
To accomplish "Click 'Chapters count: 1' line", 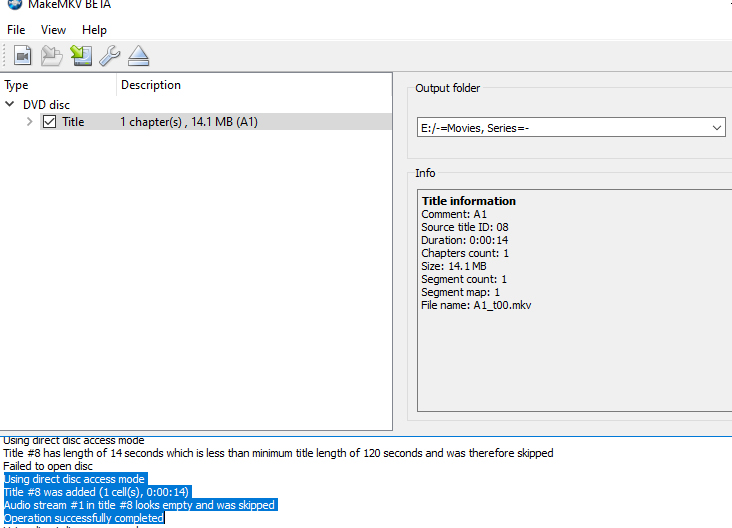I will pyautogui.click(x=465, y=253).
